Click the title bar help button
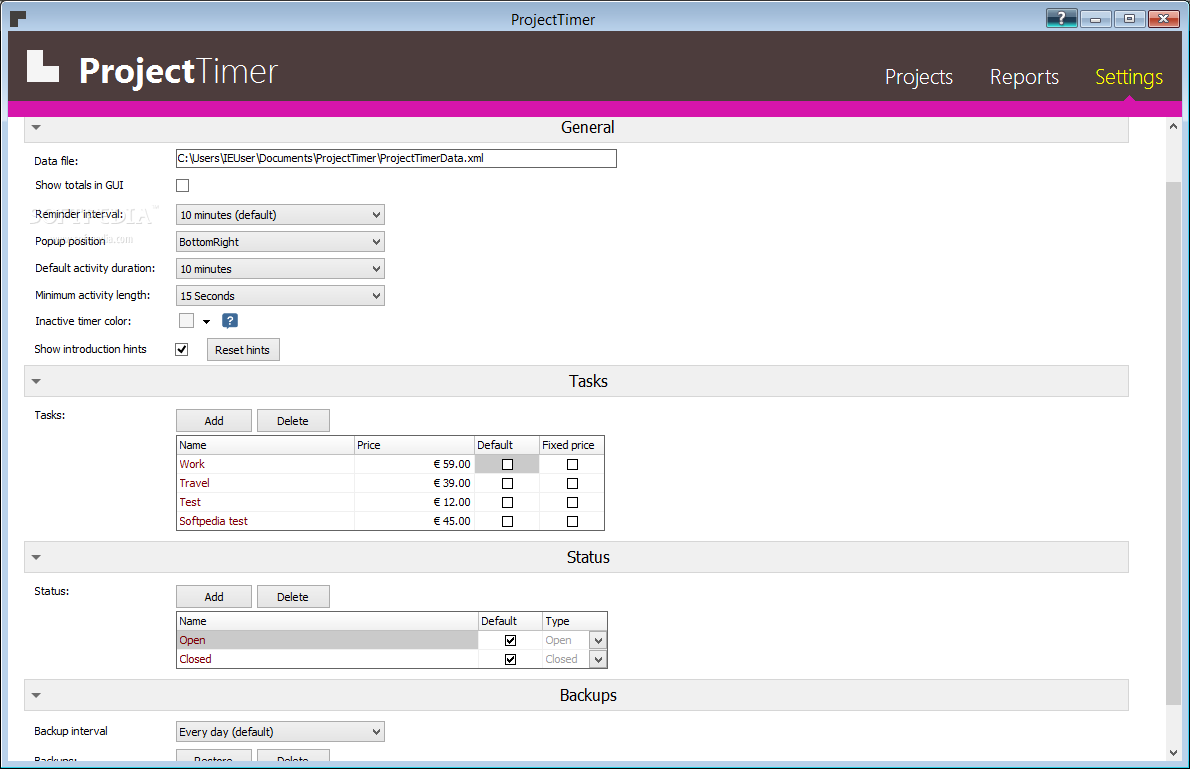The image size is (1190, 769). tap(1061, 18)
